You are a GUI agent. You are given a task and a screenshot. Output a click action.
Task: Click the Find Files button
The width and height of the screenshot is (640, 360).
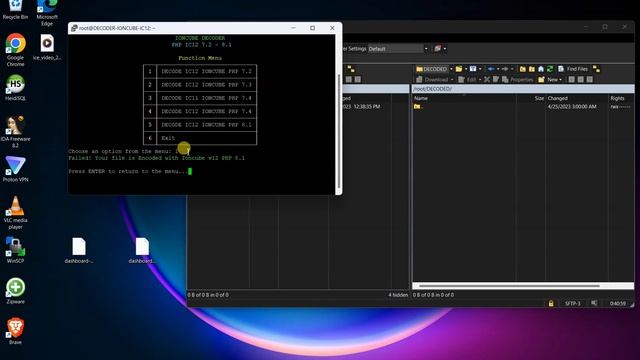click(x=573, y=69)
